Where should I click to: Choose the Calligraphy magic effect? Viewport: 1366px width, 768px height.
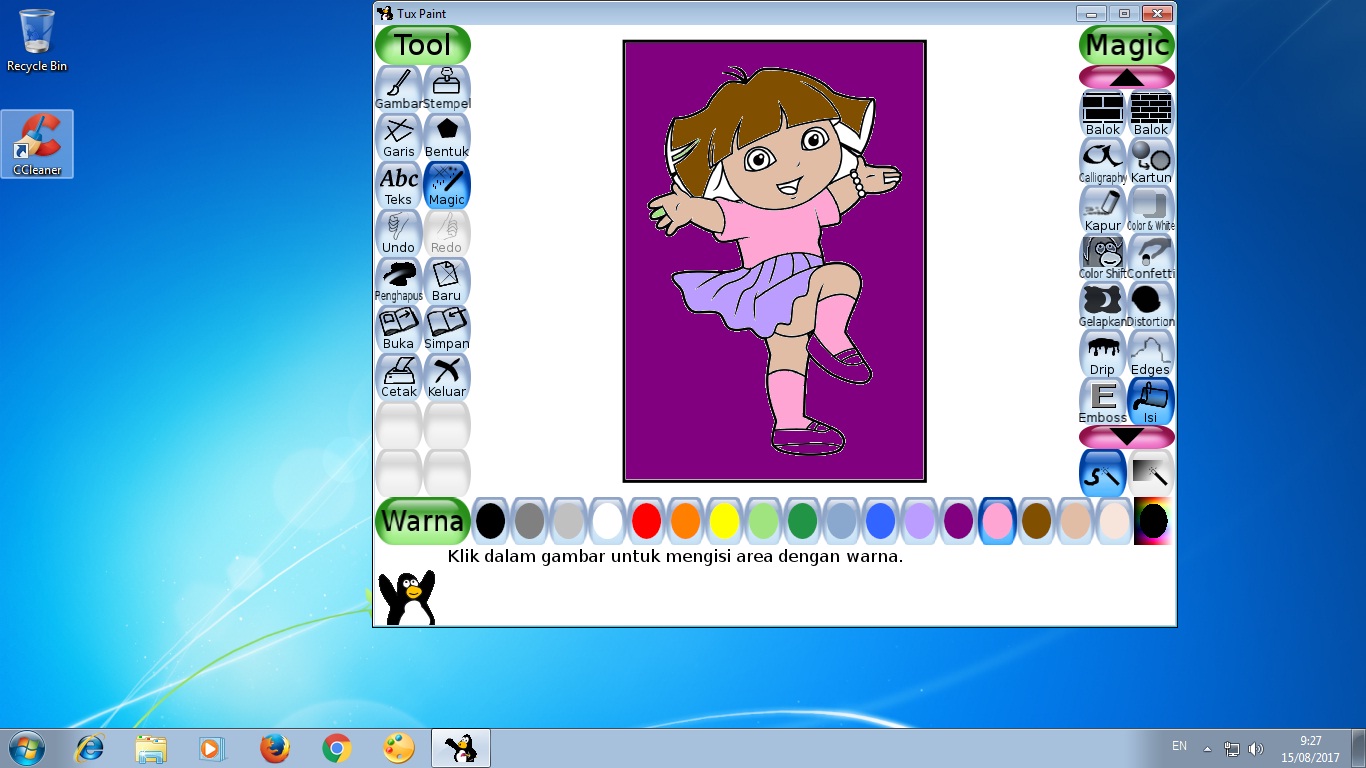click(1103, 161)
